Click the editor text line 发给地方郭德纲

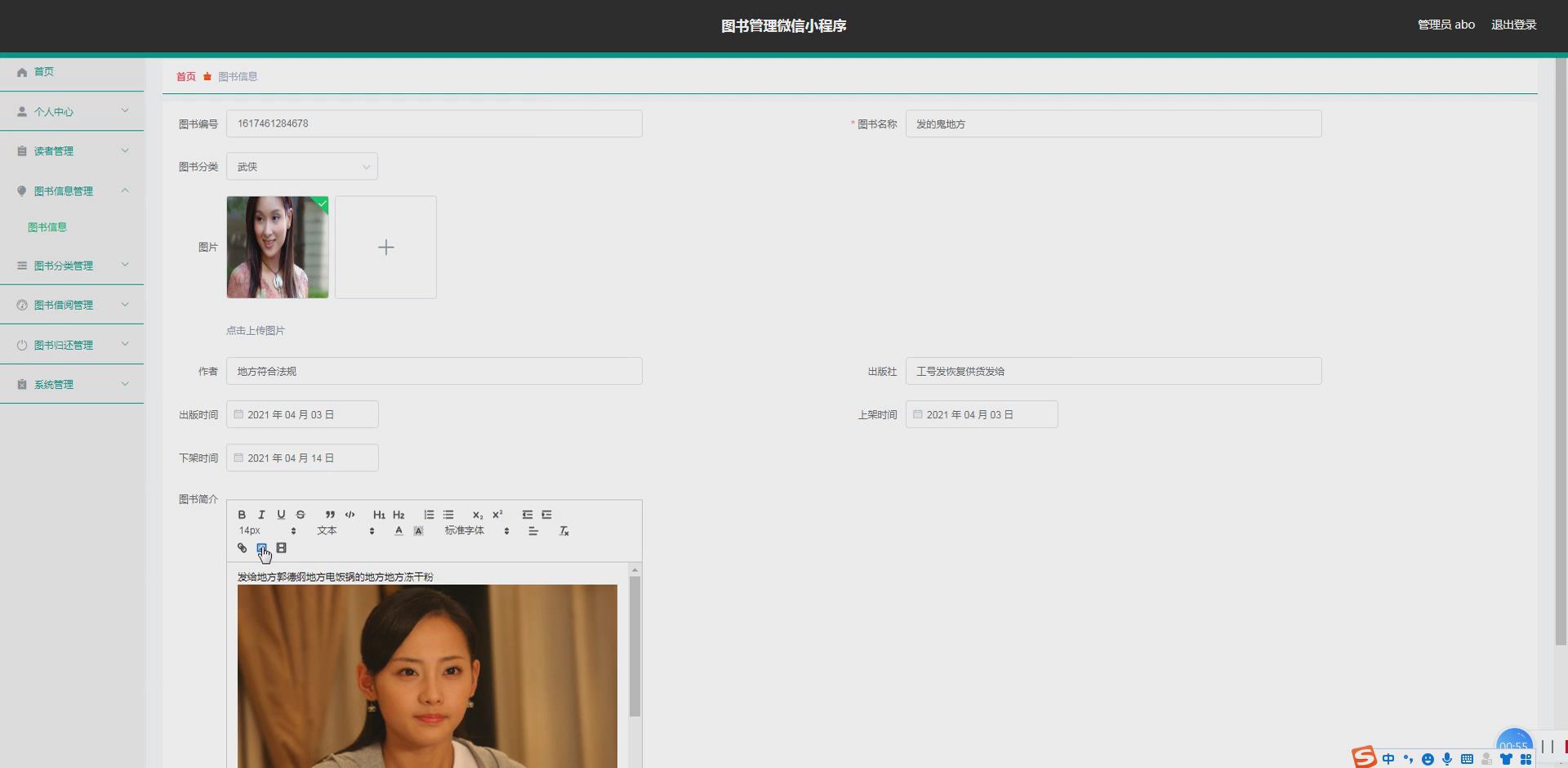(x=335, y=577)
